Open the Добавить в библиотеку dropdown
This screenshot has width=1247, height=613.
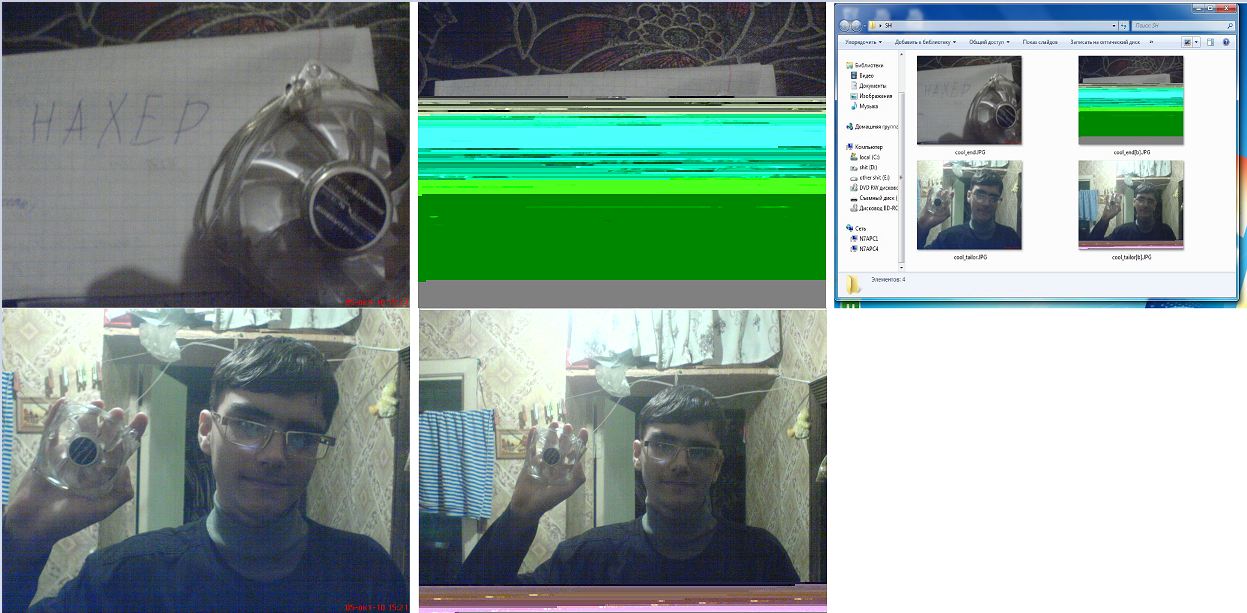click(x=925, y=42)
